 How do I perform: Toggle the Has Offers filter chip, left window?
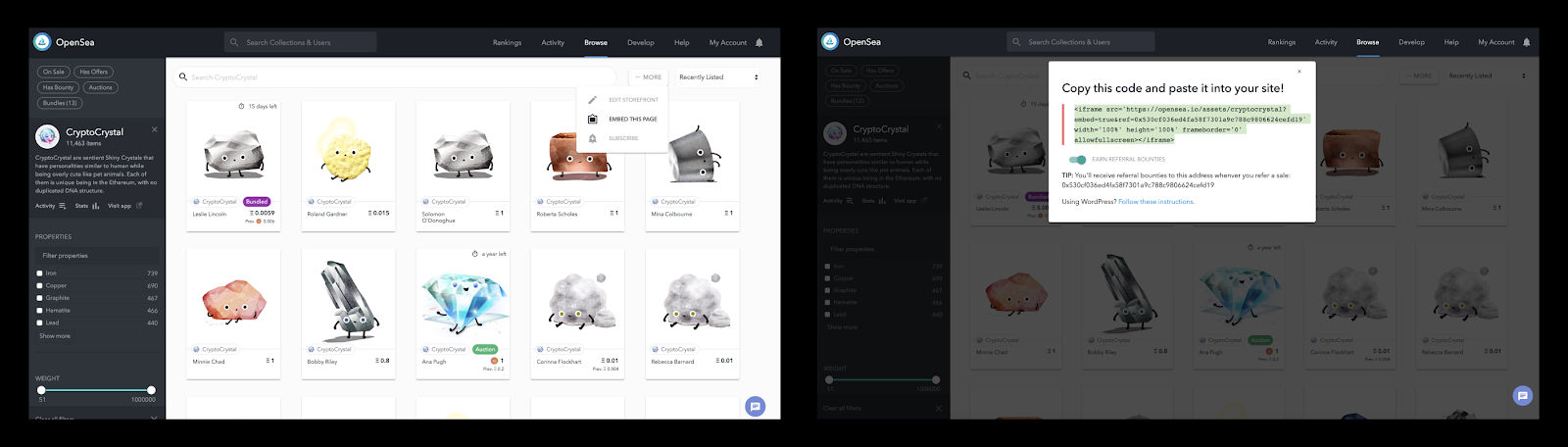coord(94,72)
